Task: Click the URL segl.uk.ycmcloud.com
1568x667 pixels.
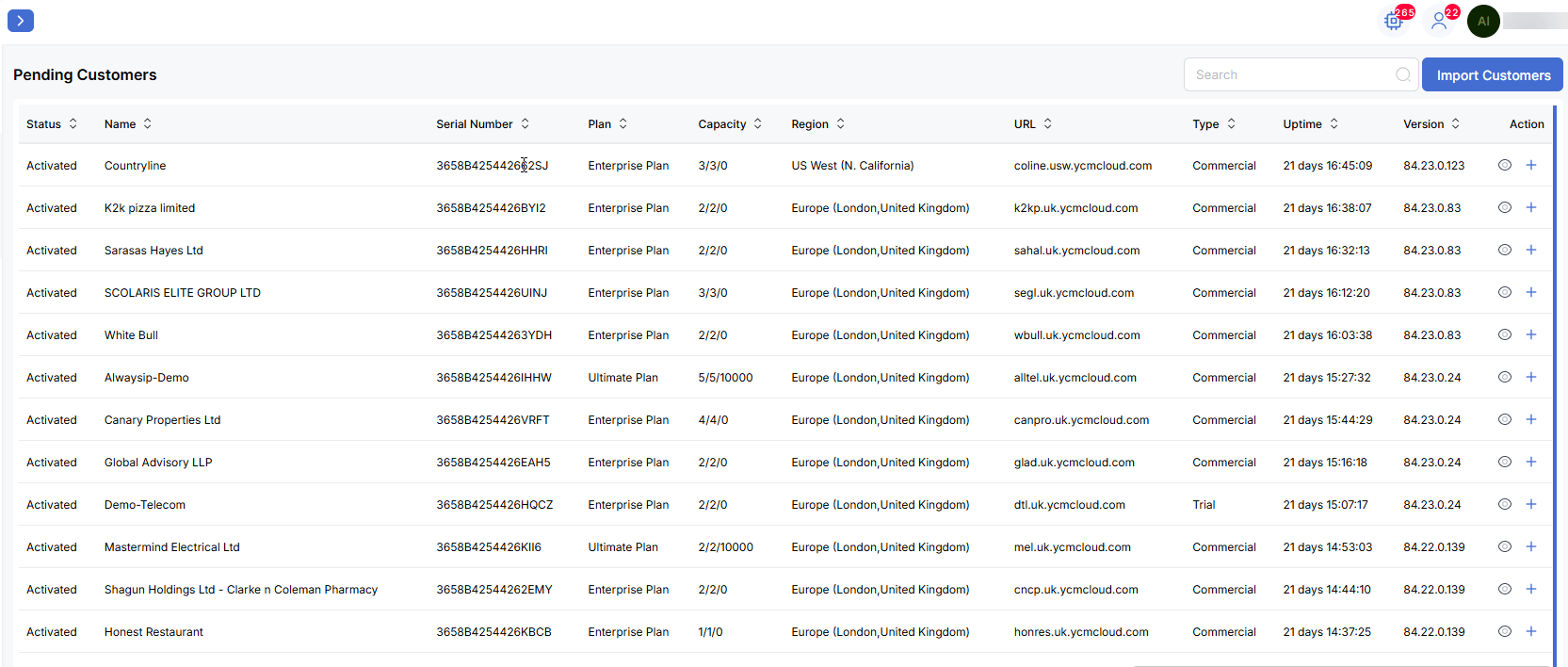Action: tap(1075, 293)
